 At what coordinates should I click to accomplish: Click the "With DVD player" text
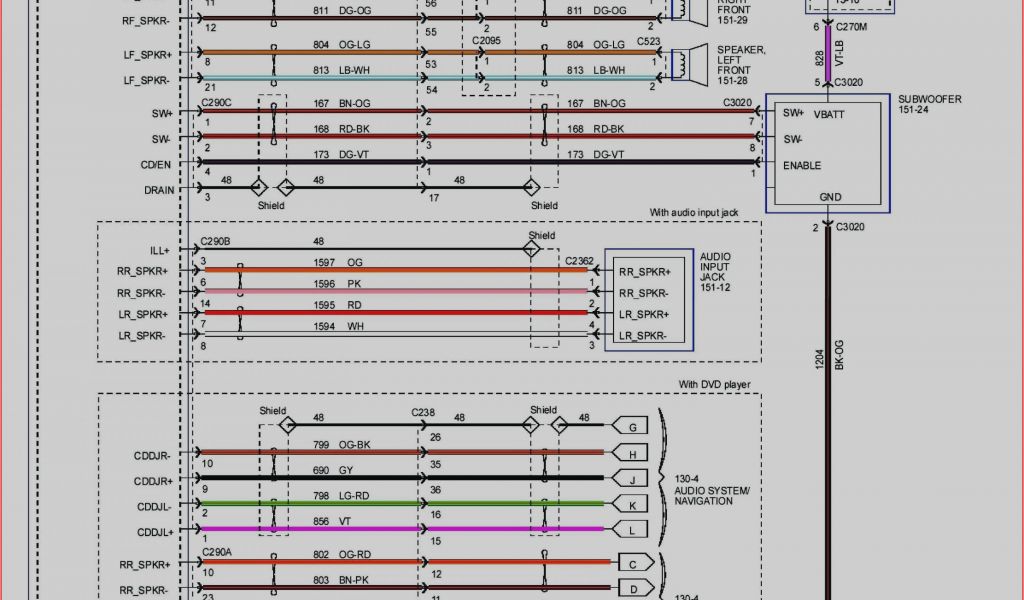point(714,384)
